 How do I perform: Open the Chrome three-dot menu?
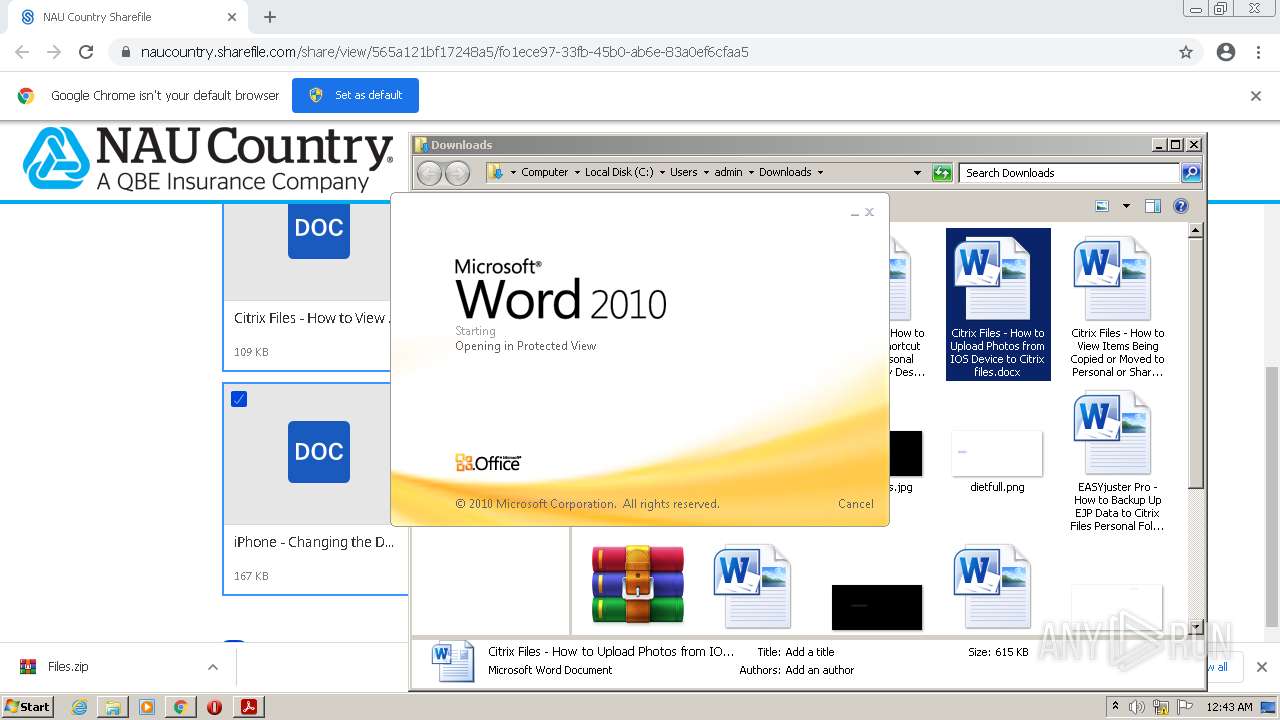point(1258,52)
